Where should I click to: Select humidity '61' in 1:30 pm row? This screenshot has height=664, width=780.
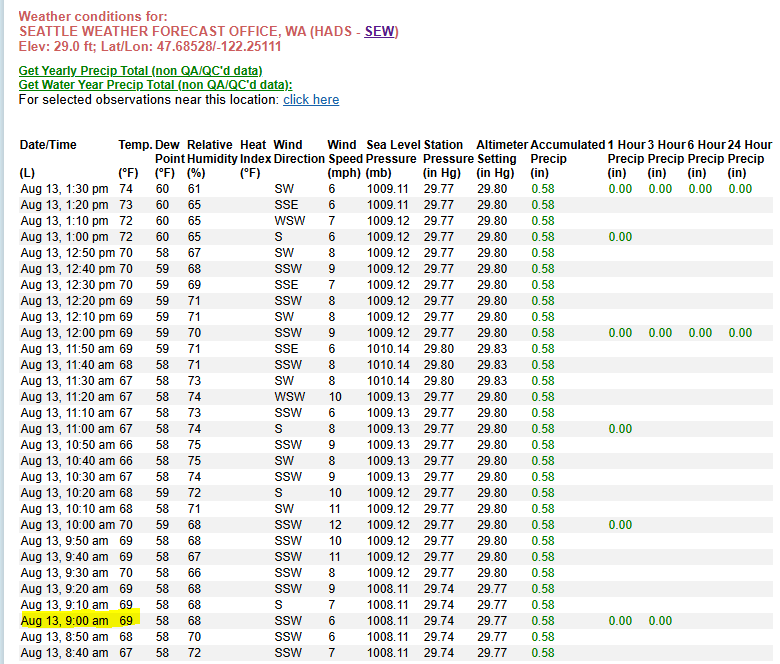click(194, 189)
